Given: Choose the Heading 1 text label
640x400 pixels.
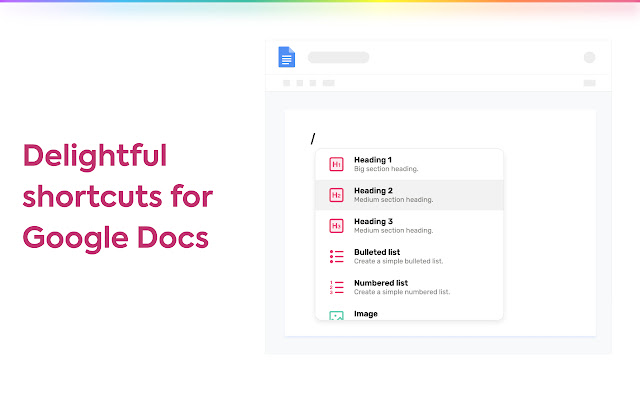Looking at the screenshot, I should (373, 160).
